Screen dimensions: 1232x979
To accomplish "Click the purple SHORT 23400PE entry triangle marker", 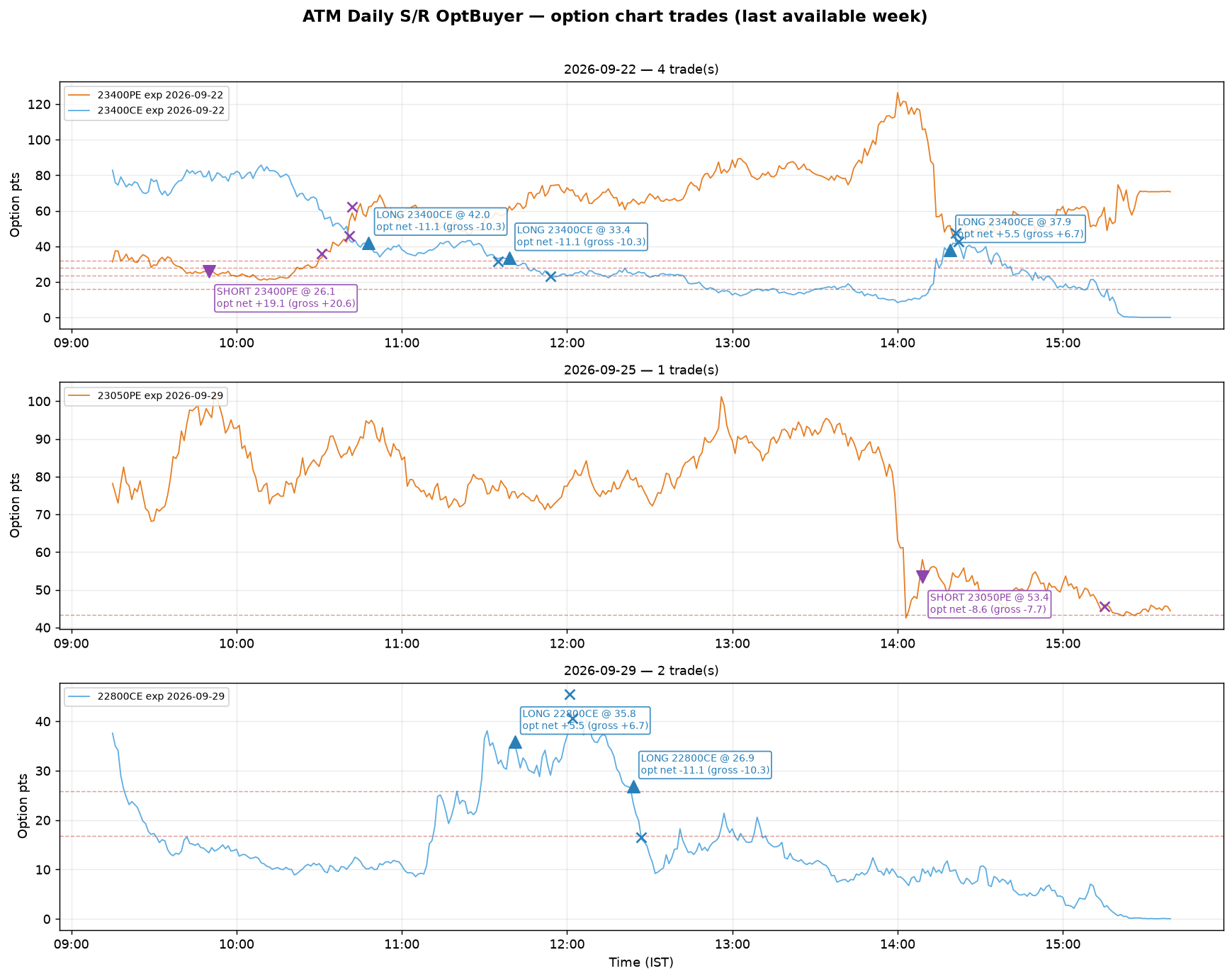I will pyautogui.click(x=209, y=271).
